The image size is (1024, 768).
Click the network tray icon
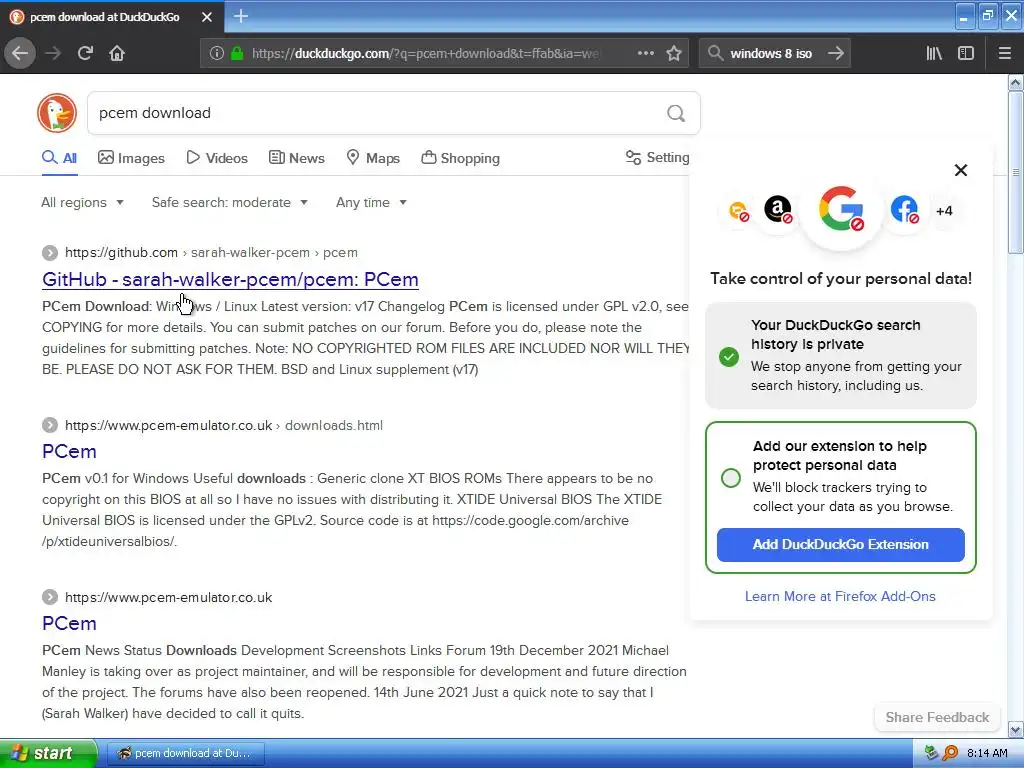tap(932, 753)
